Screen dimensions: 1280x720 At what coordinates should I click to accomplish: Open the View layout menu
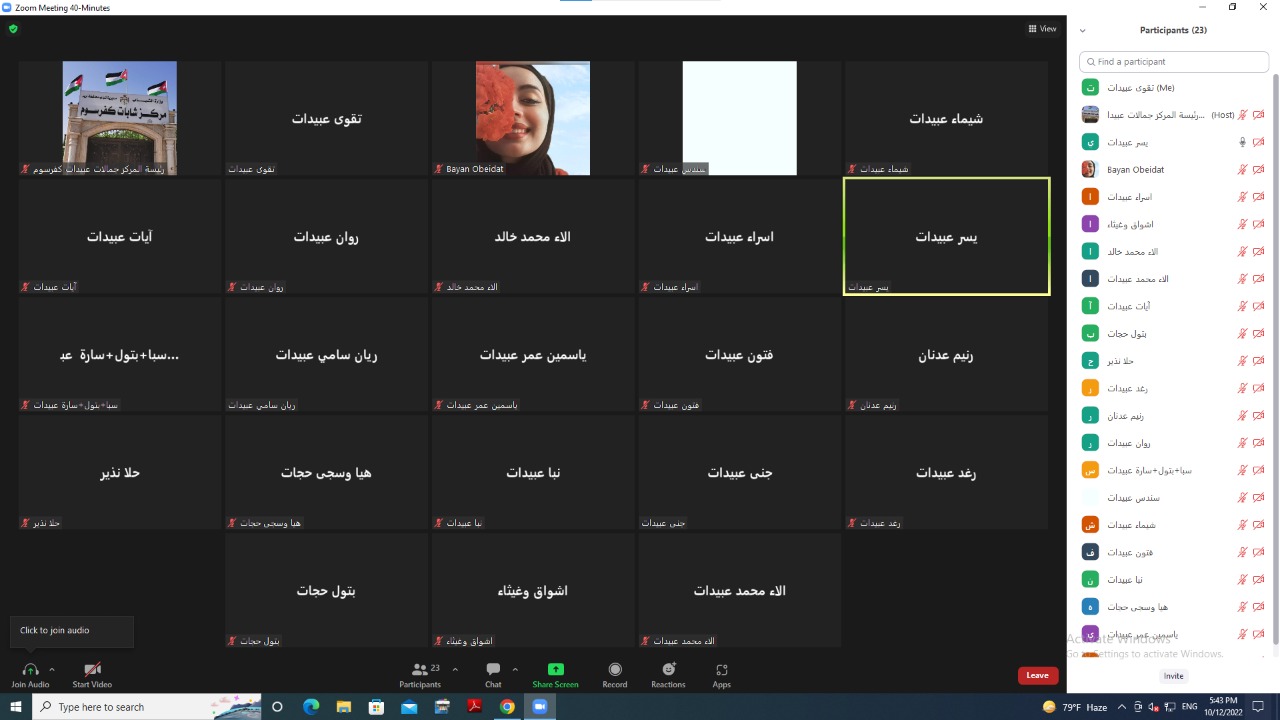click(1042, 29)
